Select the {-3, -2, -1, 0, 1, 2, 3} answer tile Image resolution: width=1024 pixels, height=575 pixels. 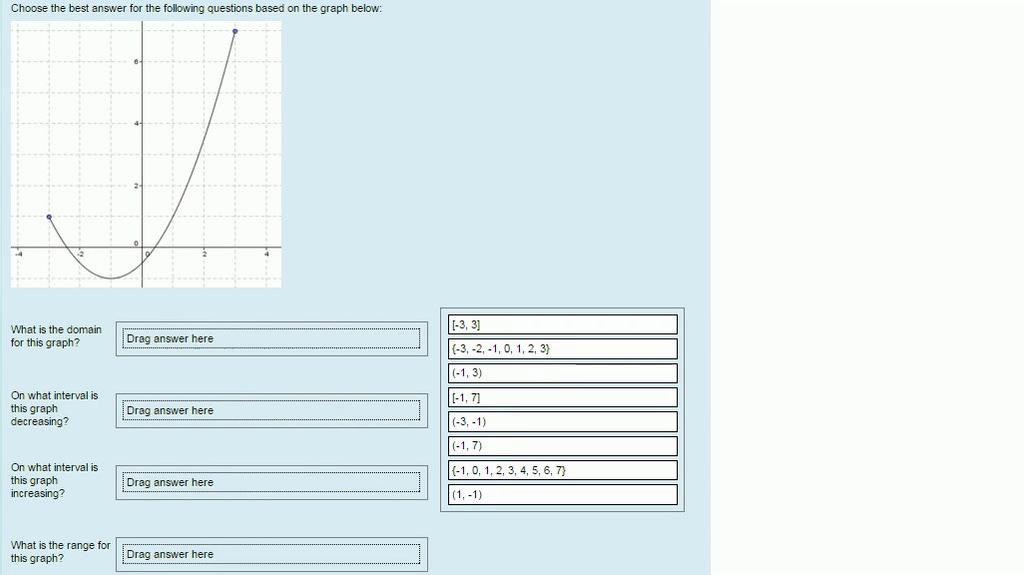[563, 349]
